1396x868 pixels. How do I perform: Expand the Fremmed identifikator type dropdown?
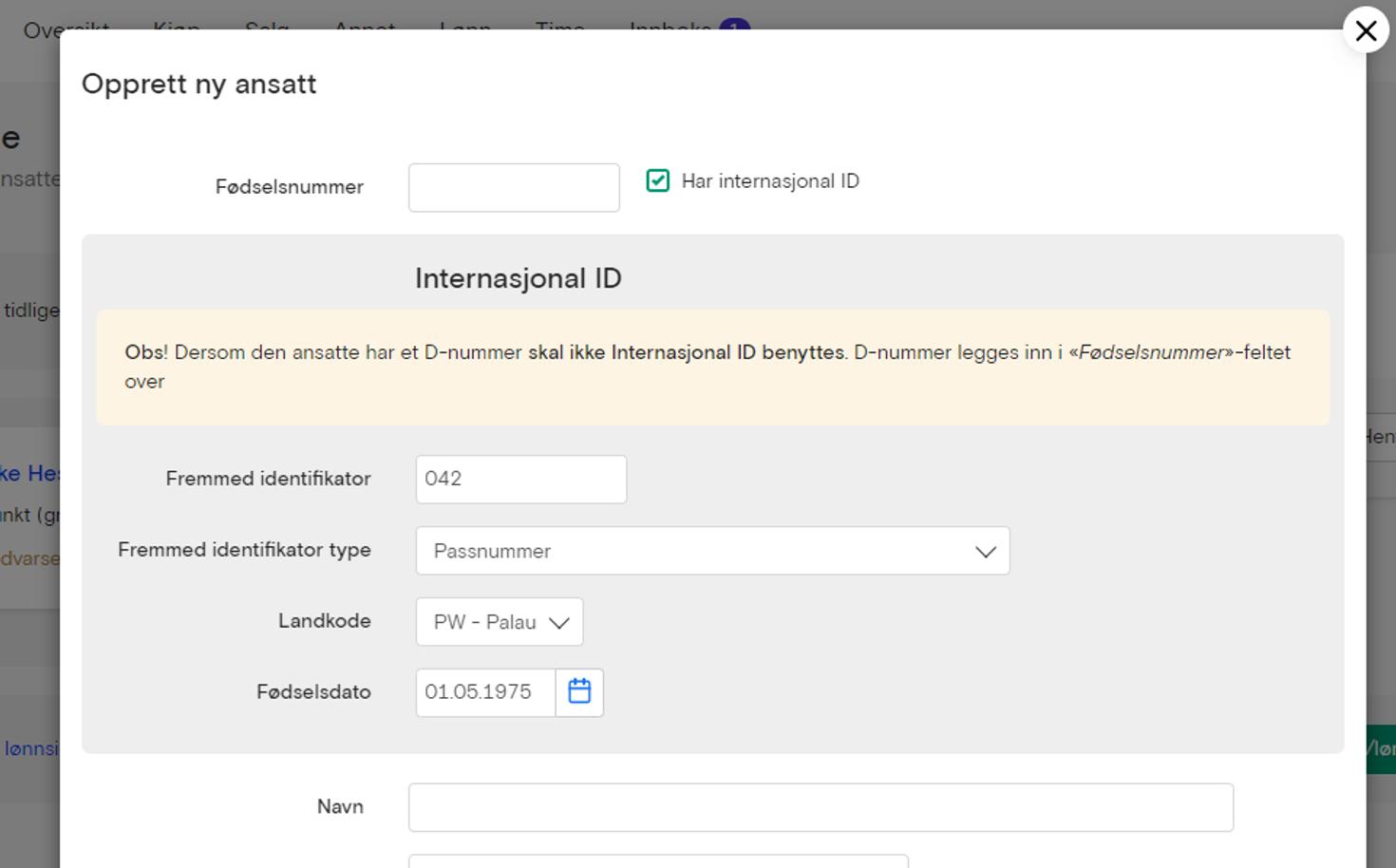pyautogui.click(x=712, y=551)
